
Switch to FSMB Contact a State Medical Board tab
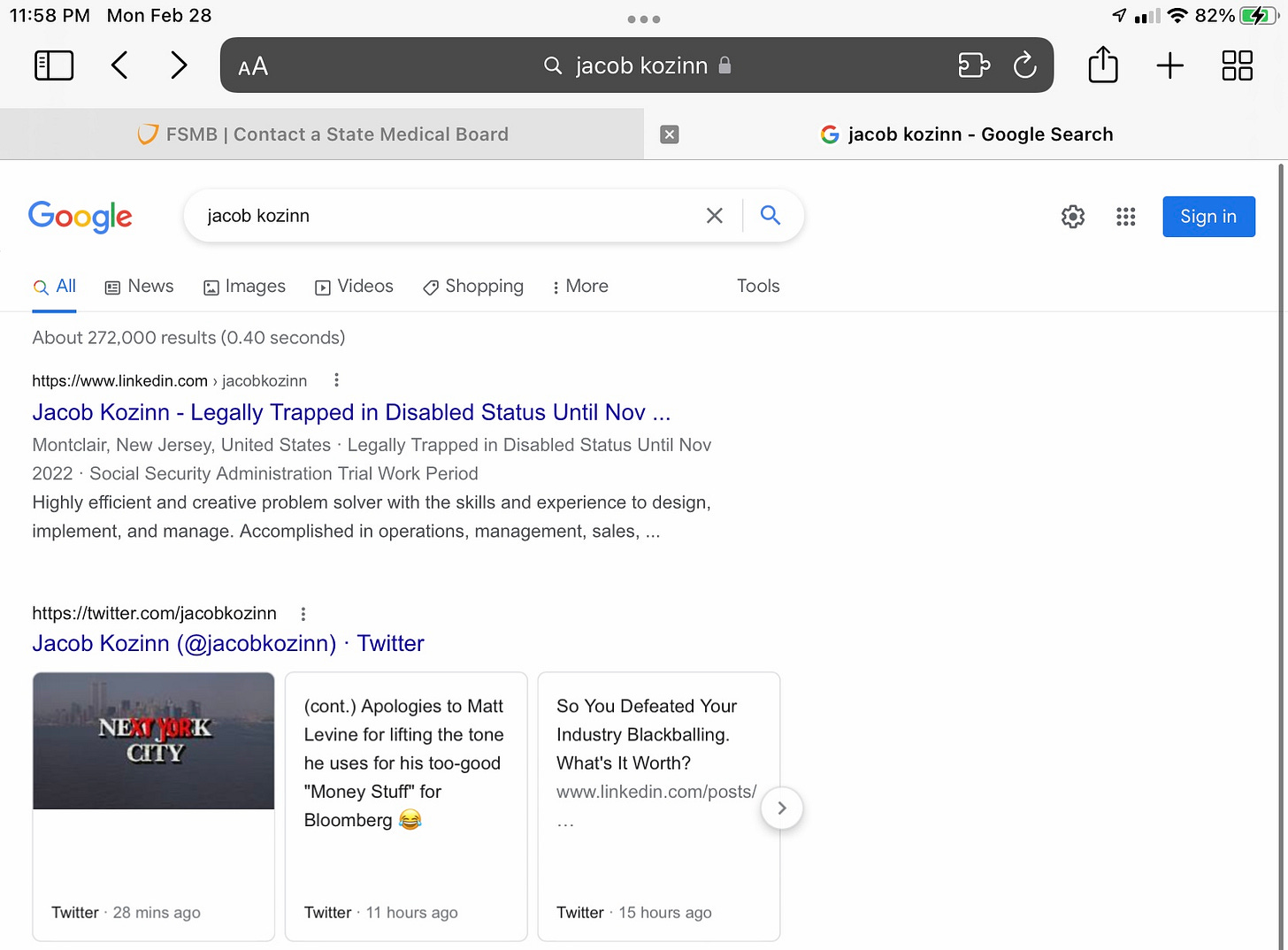pos(322,134)
